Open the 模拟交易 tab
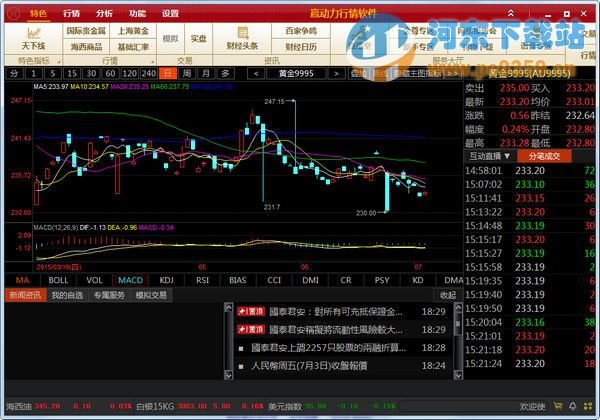 coord(152,295)
